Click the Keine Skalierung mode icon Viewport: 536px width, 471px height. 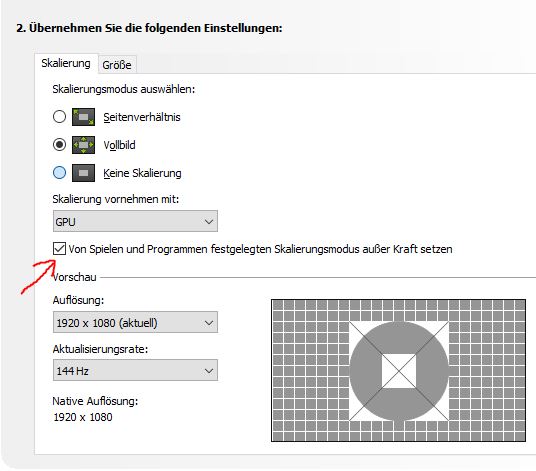(83, 173)
